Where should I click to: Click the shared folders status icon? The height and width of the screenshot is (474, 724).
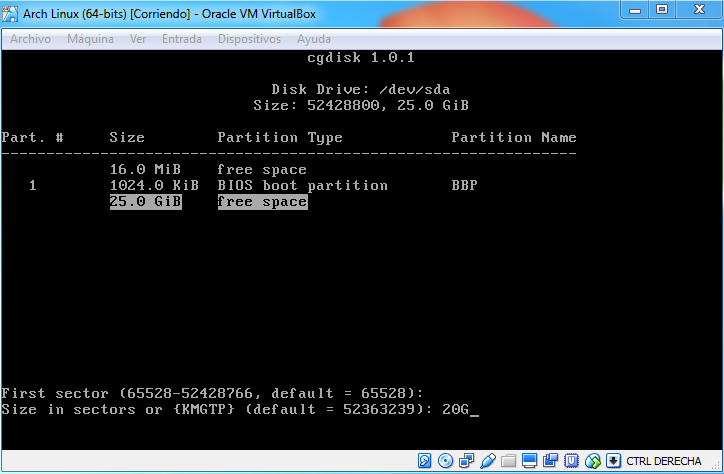coord(509,461)
